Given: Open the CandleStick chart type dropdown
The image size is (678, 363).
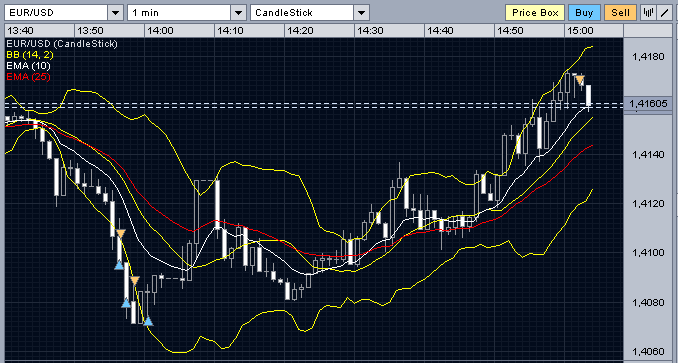Looking at the screenshot, I should (361, 13).
